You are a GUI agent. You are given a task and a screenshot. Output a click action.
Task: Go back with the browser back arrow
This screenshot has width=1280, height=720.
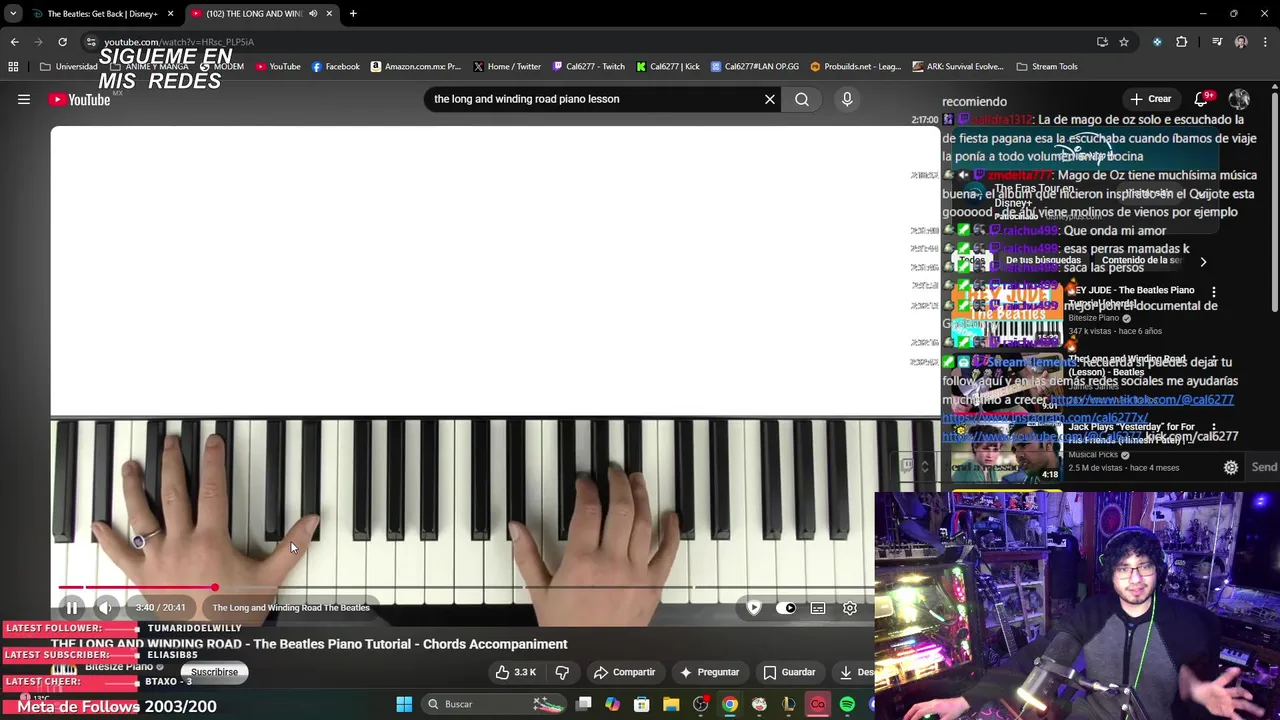[14, 42]
